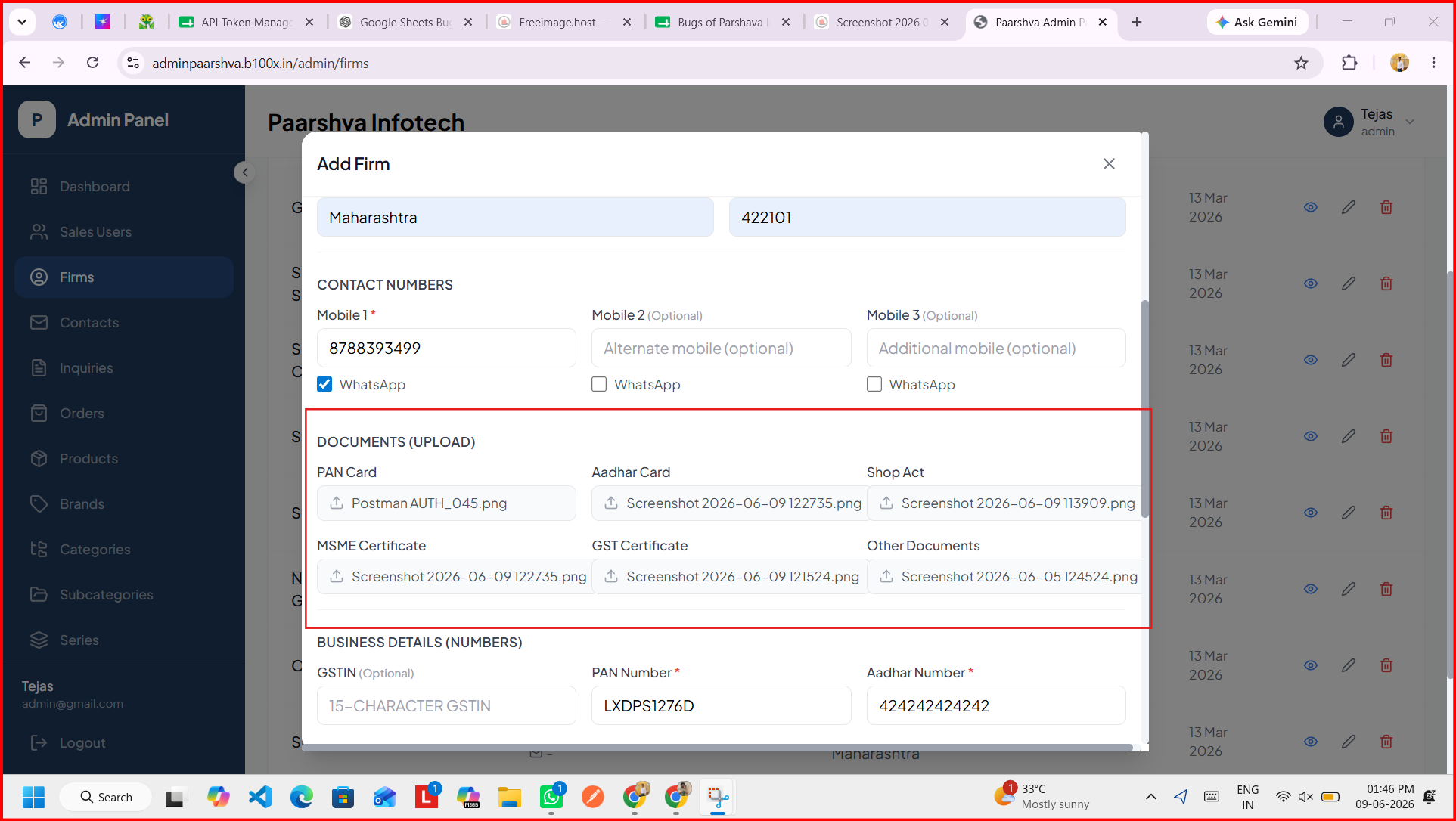Viewport: 1456px width, 821px height.
Task: Open WhatsApp from the taskbar
Action: coord(551,797)
